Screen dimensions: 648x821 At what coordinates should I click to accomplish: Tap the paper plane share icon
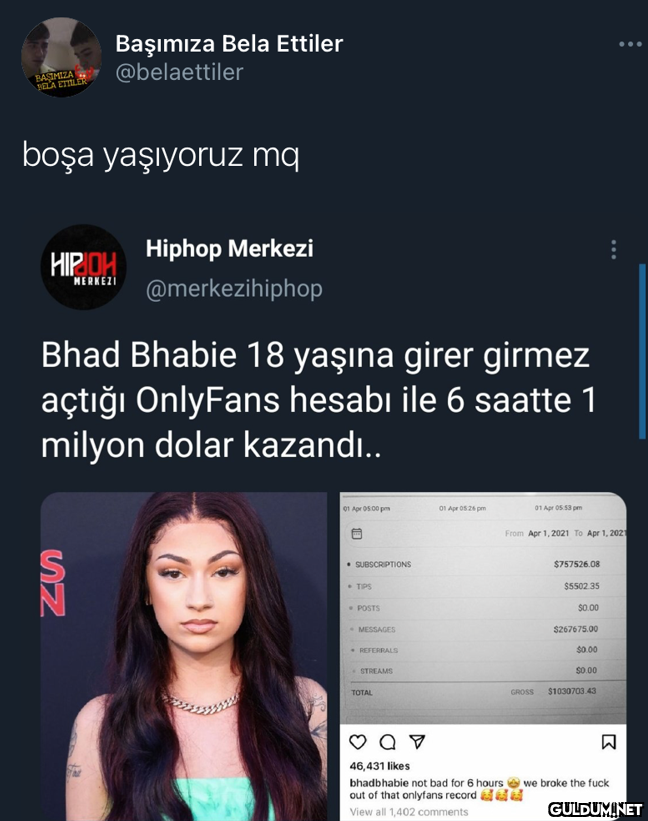(x=417, y=741)
